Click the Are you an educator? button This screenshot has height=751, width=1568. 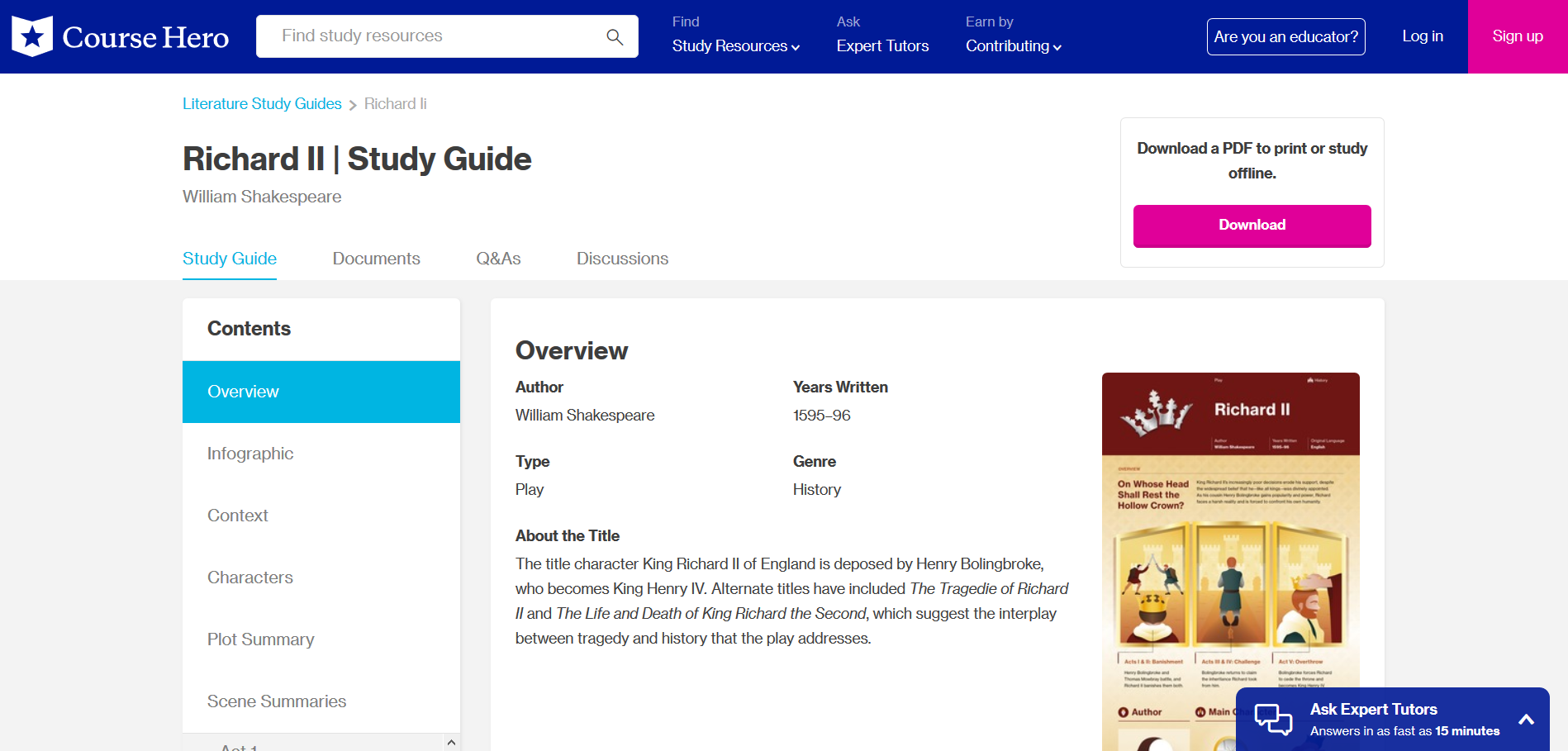pyautogui.click(x=1285, y=37)
